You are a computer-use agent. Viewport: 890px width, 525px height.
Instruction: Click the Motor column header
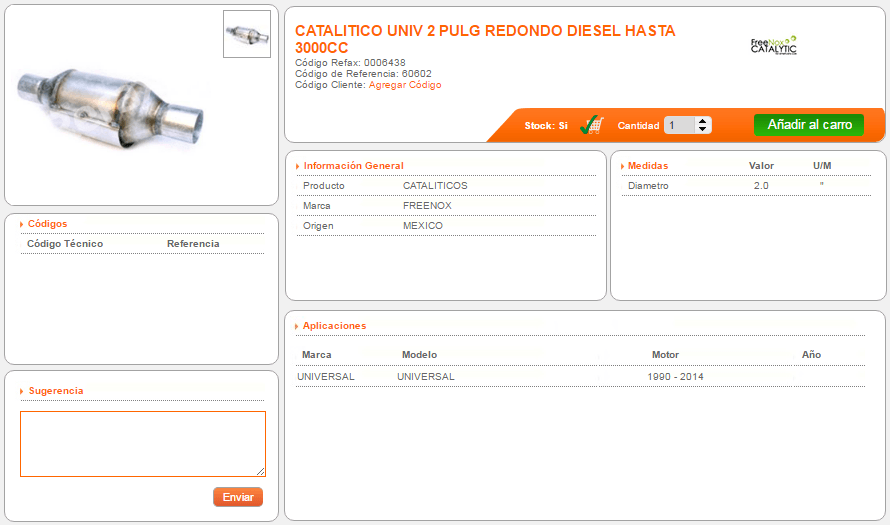pos(665,355)
